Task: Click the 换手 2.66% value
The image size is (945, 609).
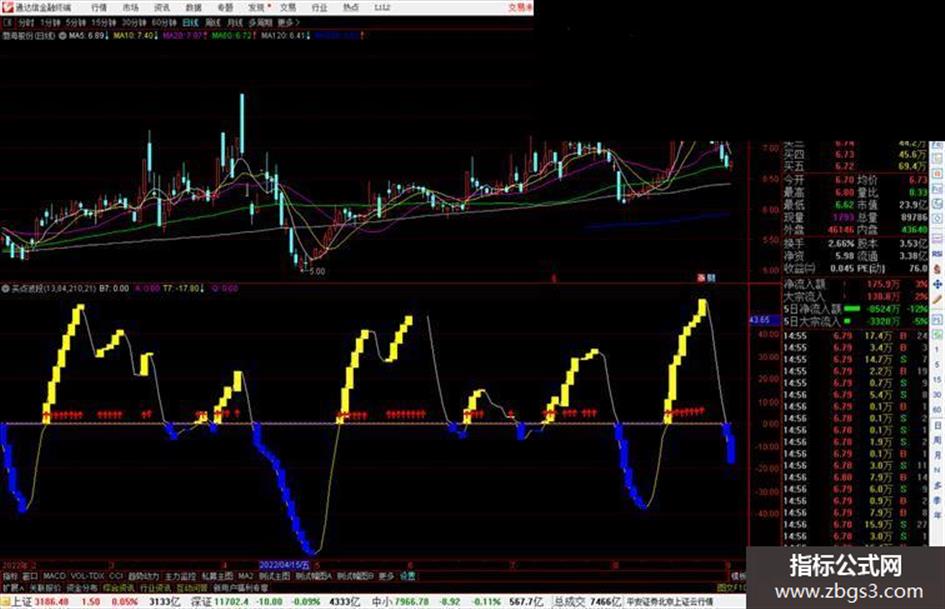Action: (x=841, y=244)
